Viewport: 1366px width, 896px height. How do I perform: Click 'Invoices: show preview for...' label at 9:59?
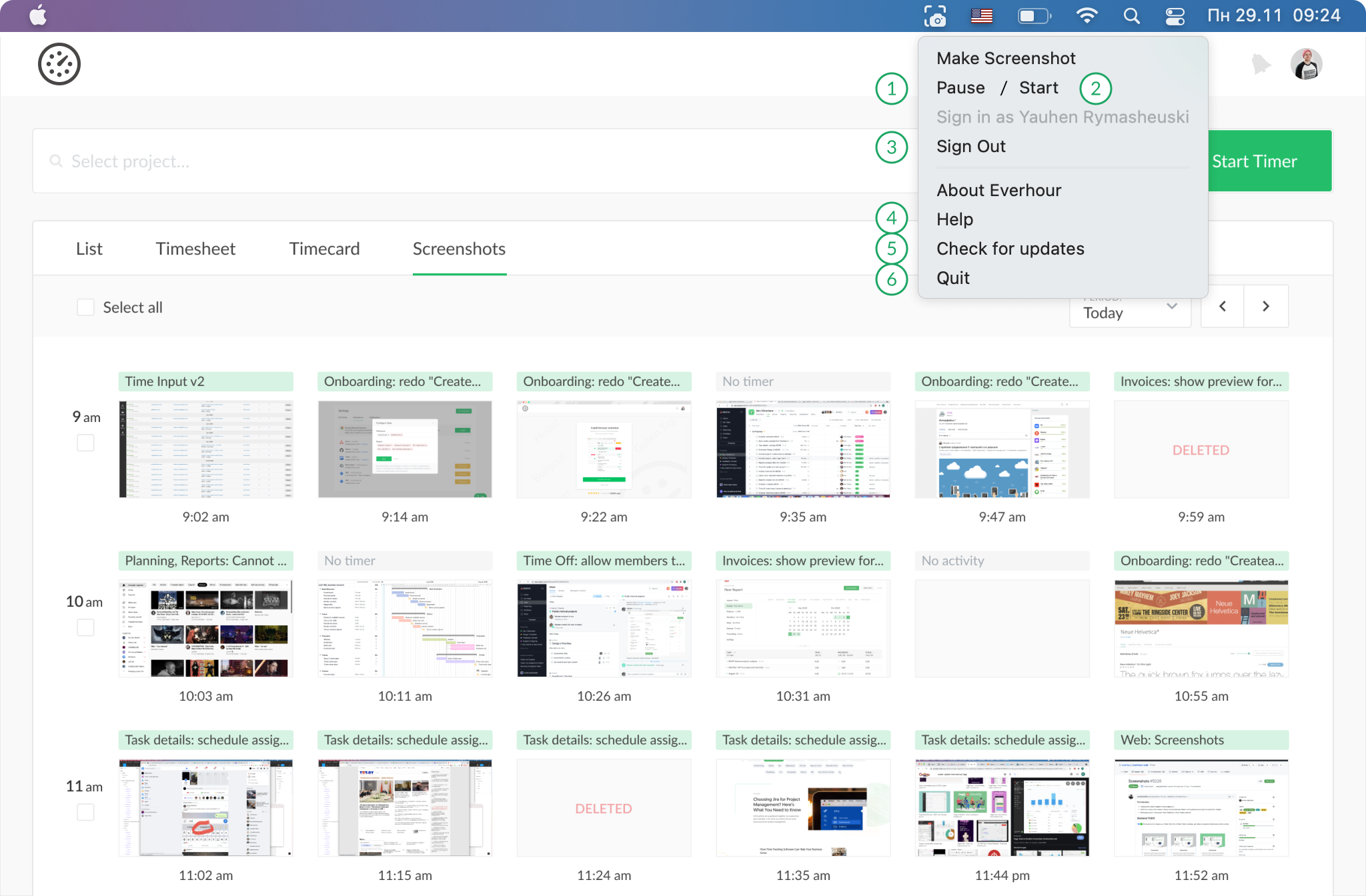point(1201,381)
